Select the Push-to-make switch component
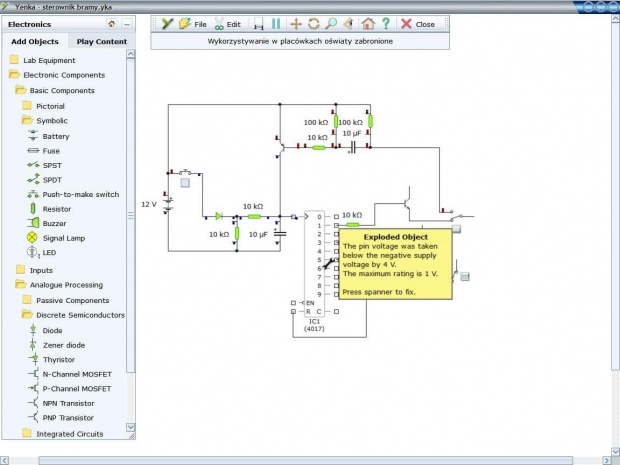 click(73, 194)
